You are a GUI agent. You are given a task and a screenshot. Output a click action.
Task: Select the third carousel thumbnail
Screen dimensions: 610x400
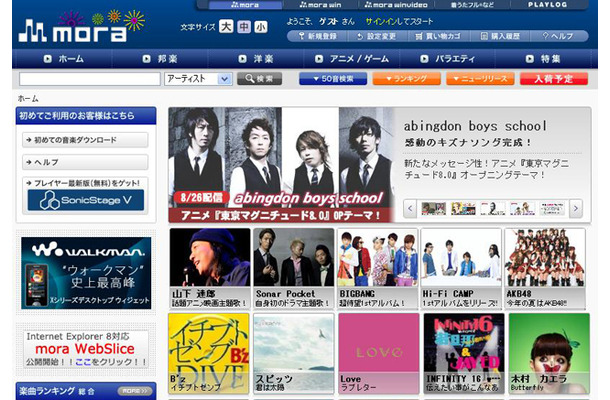coord(493,209)
